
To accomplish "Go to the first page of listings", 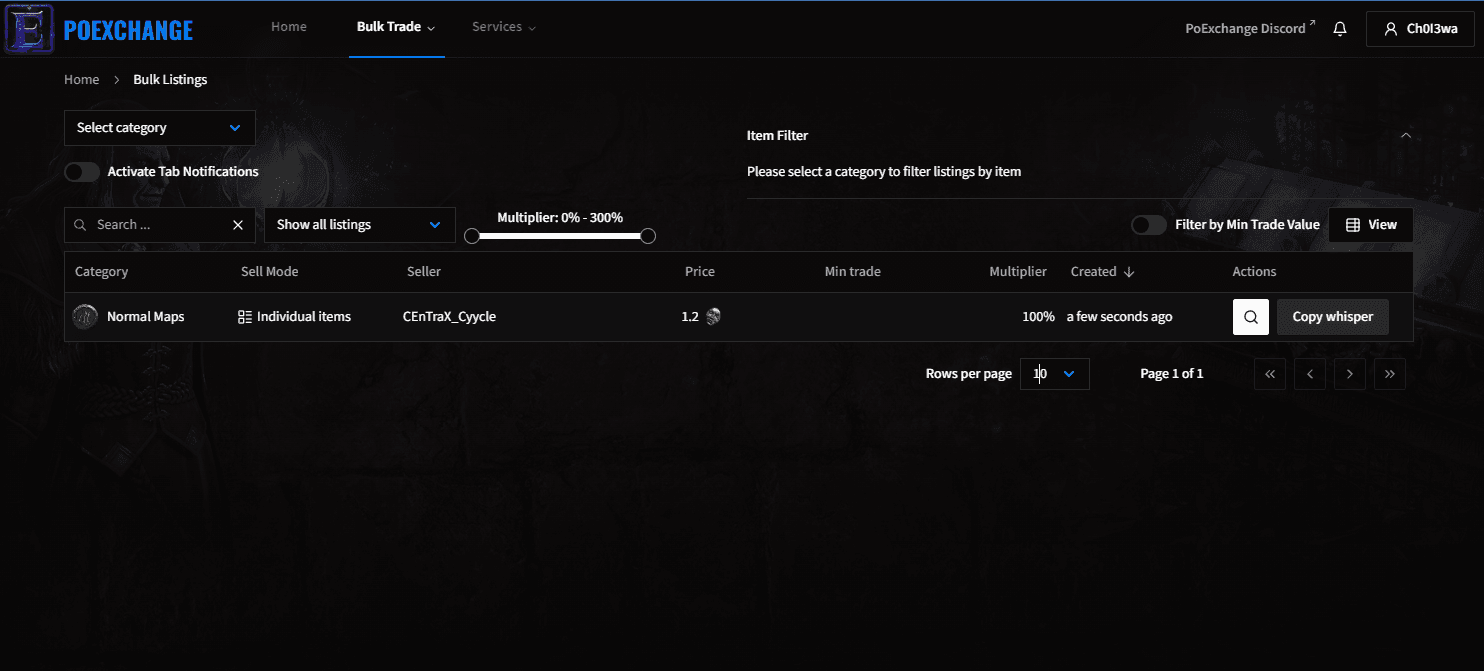I will point(1270,374).
